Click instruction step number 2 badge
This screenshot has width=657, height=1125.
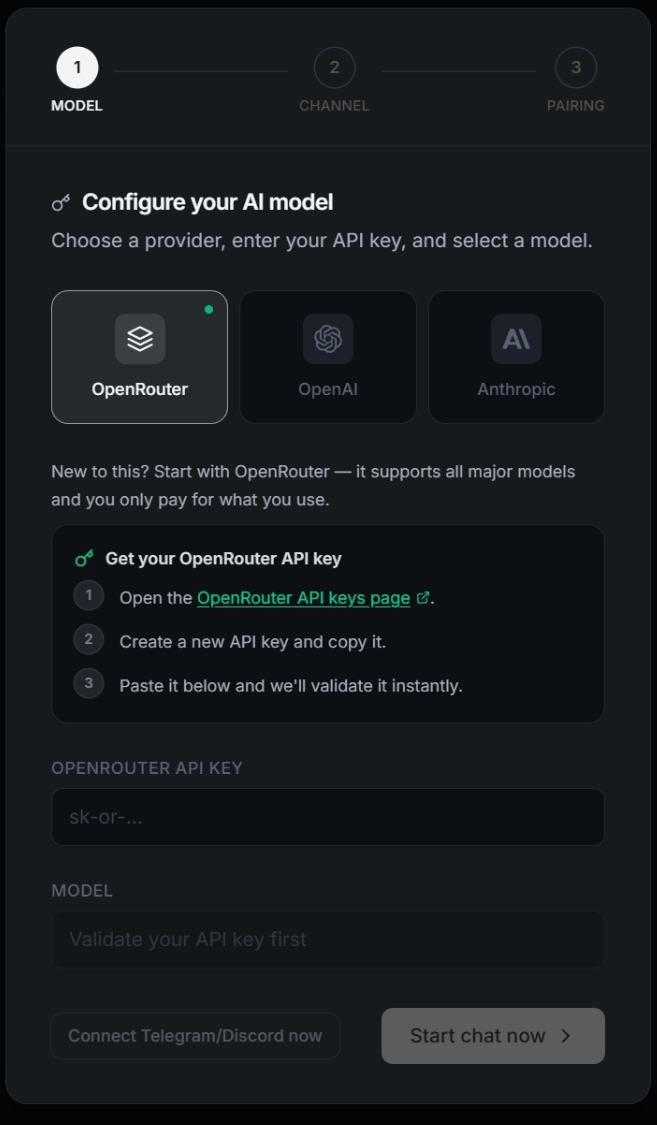pos(89,640)
